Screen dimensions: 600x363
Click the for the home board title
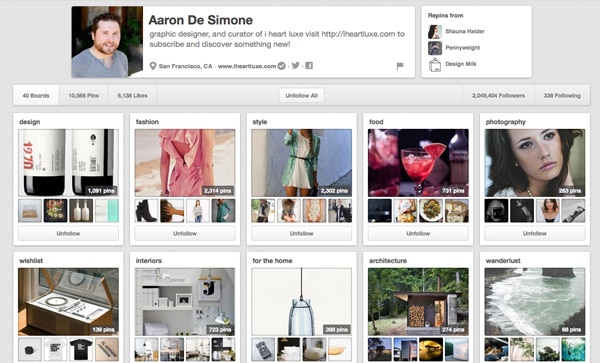[x=272, y=260]
